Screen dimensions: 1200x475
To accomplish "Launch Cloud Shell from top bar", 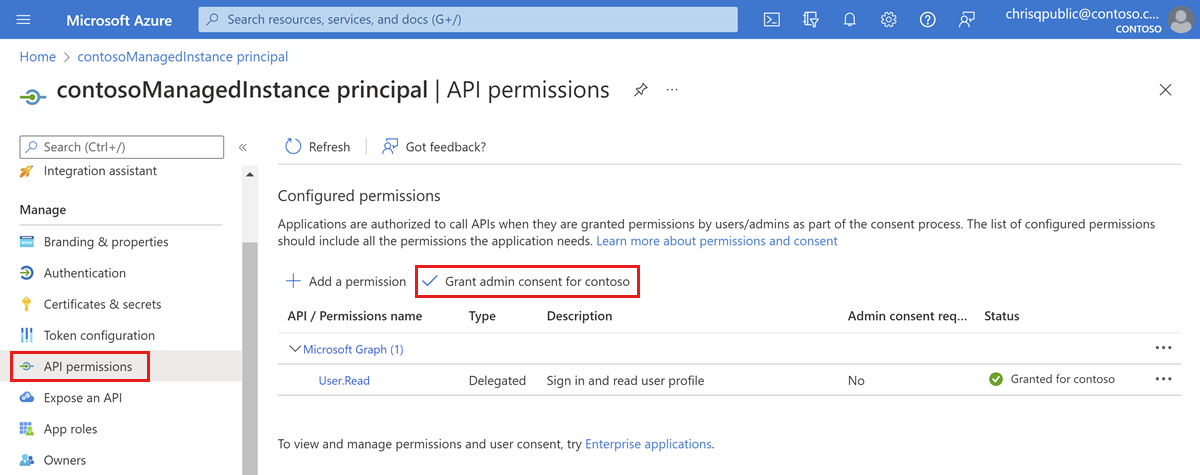I will click(x=772, y=19).
